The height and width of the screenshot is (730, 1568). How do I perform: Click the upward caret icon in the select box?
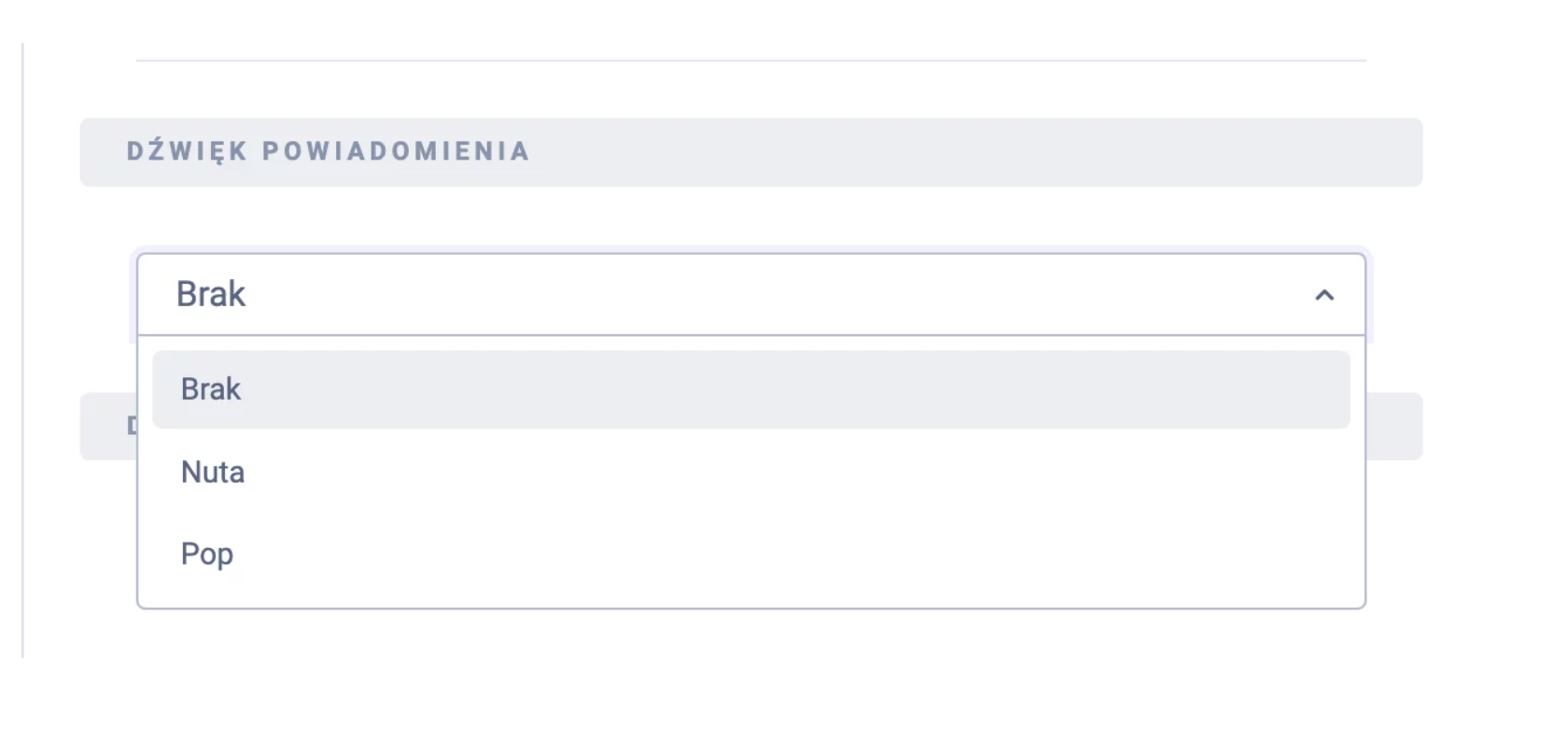pyautogui.click(x=1323, y=295)
